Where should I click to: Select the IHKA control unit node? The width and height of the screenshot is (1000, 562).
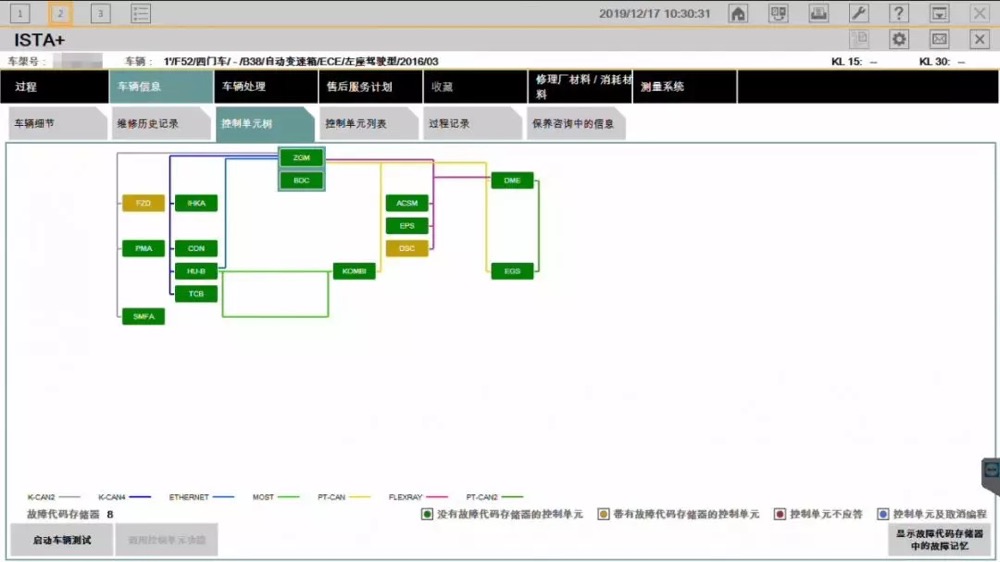point(196,203)
